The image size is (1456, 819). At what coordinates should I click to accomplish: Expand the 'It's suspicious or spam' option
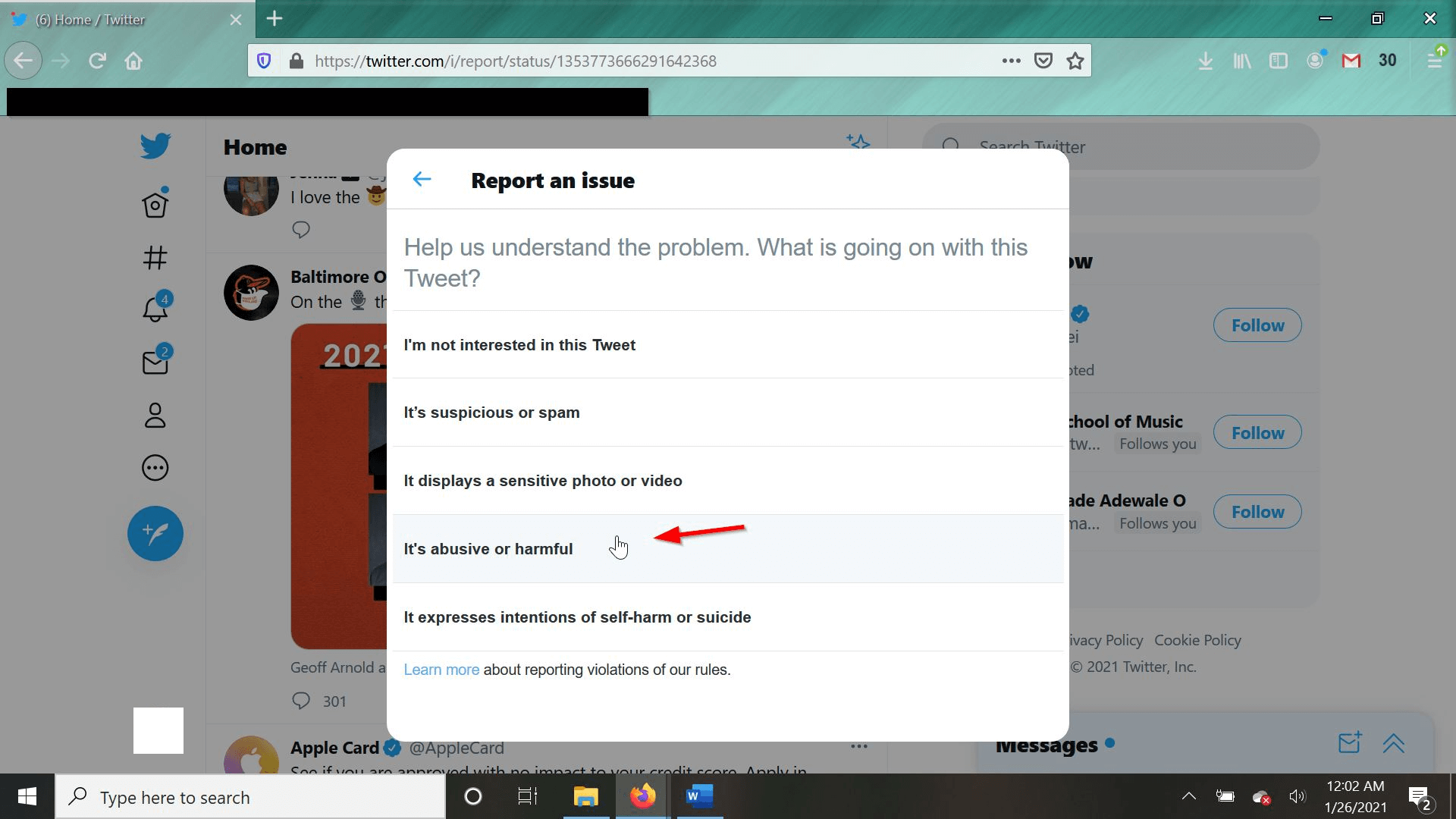click(728, 412)
